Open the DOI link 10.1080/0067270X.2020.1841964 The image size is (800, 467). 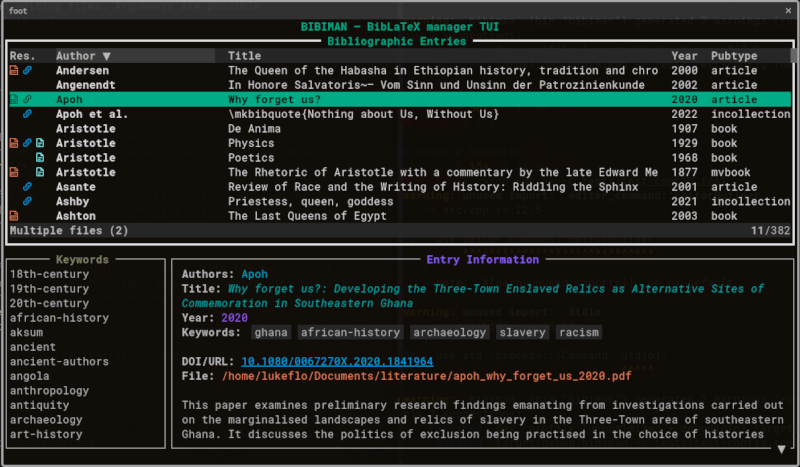pos(336,361)
